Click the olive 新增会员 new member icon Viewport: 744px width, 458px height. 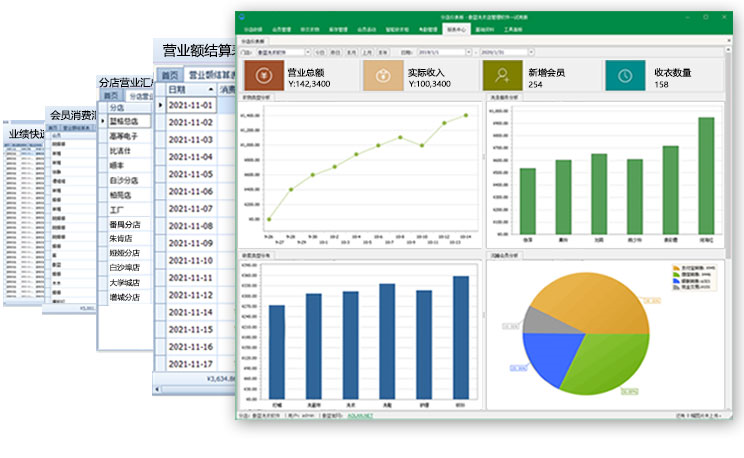click(502, 75)
